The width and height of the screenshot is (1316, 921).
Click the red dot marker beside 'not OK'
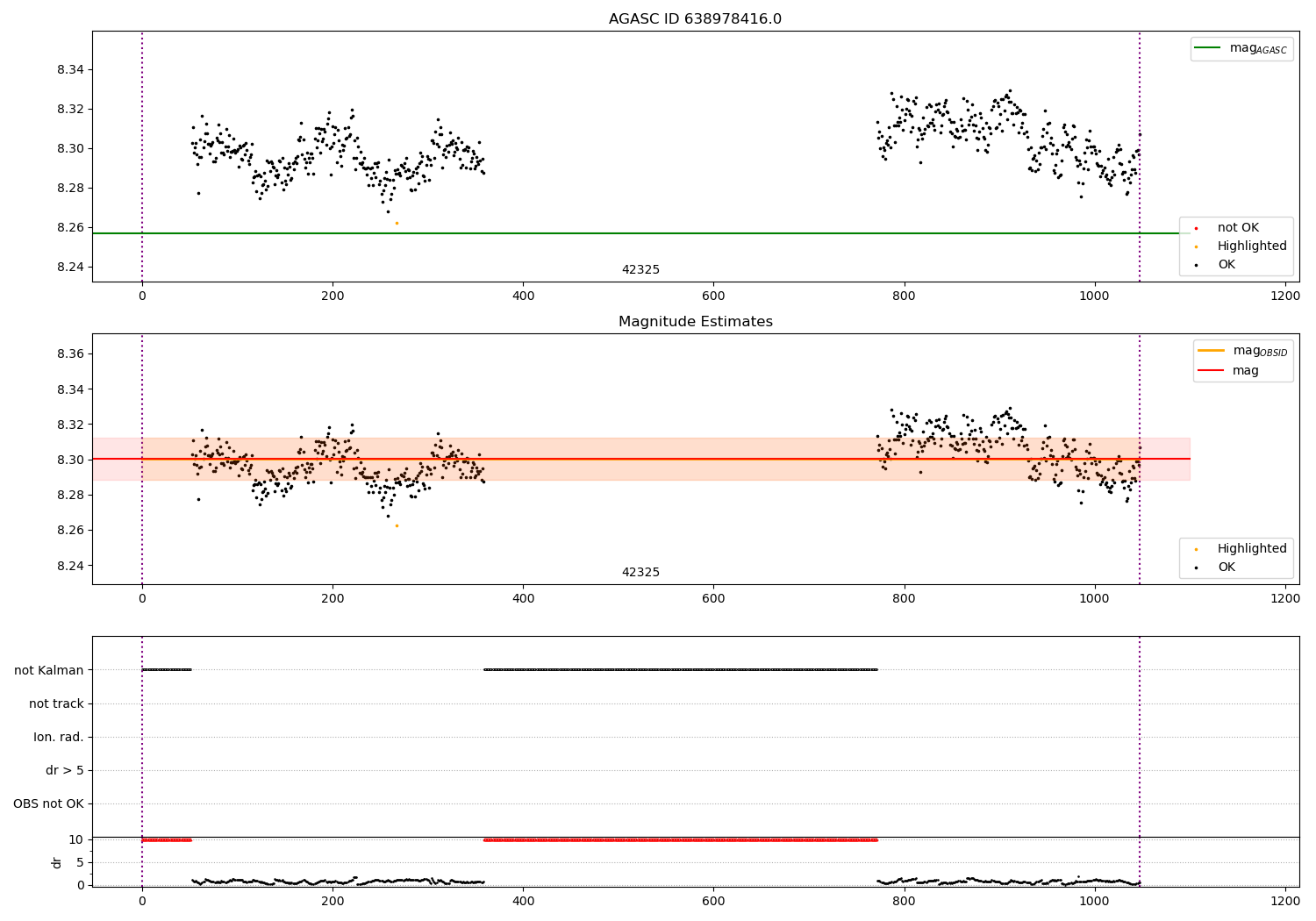point(1196,229)
